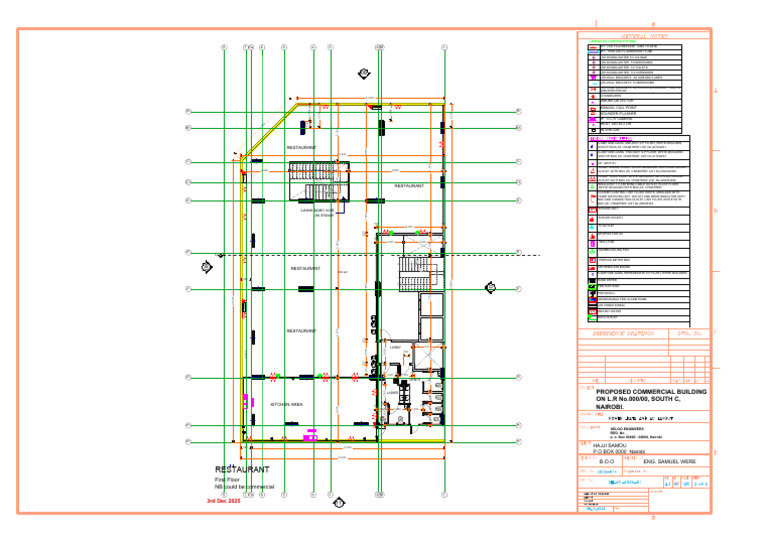Click the elevation marker below the plan
This screenshot has width=768, height=542.
339,503
